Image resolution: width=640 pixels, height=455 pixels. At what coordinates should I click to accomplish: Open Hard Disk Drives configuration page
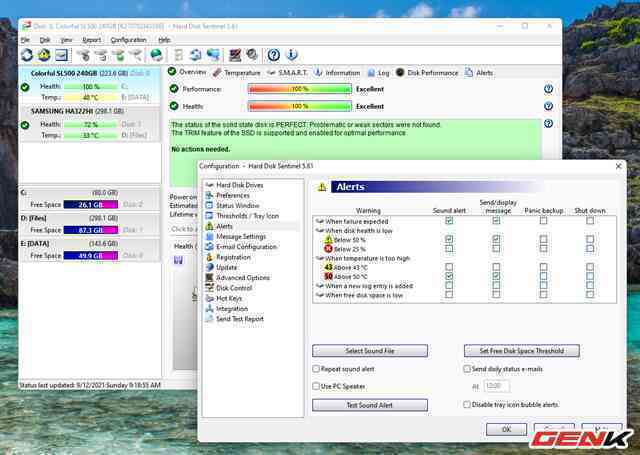240,185
